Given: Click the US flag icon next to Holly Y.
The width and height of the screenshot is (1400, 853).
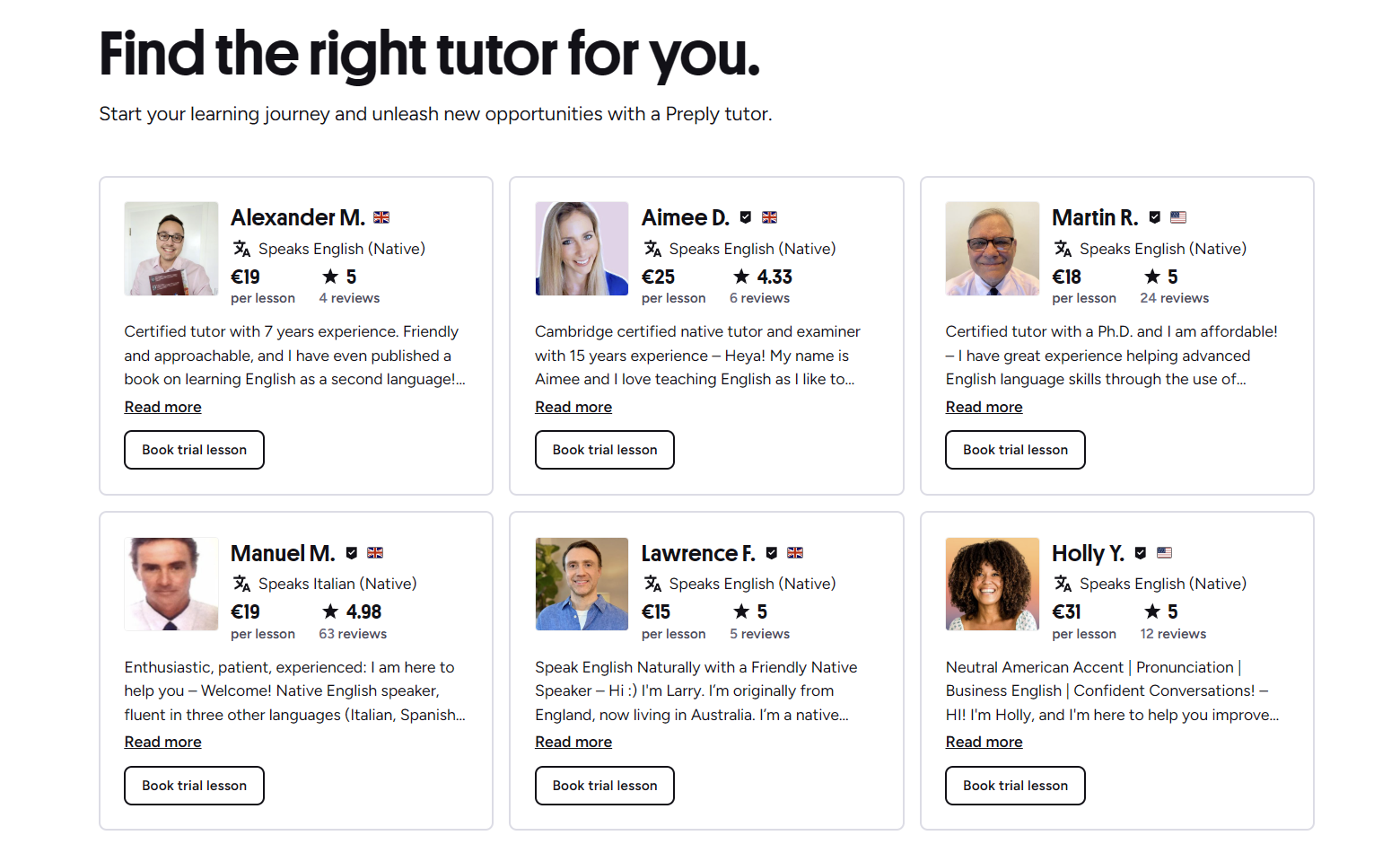Looking at the screenshot, I should coord(1164,552).
